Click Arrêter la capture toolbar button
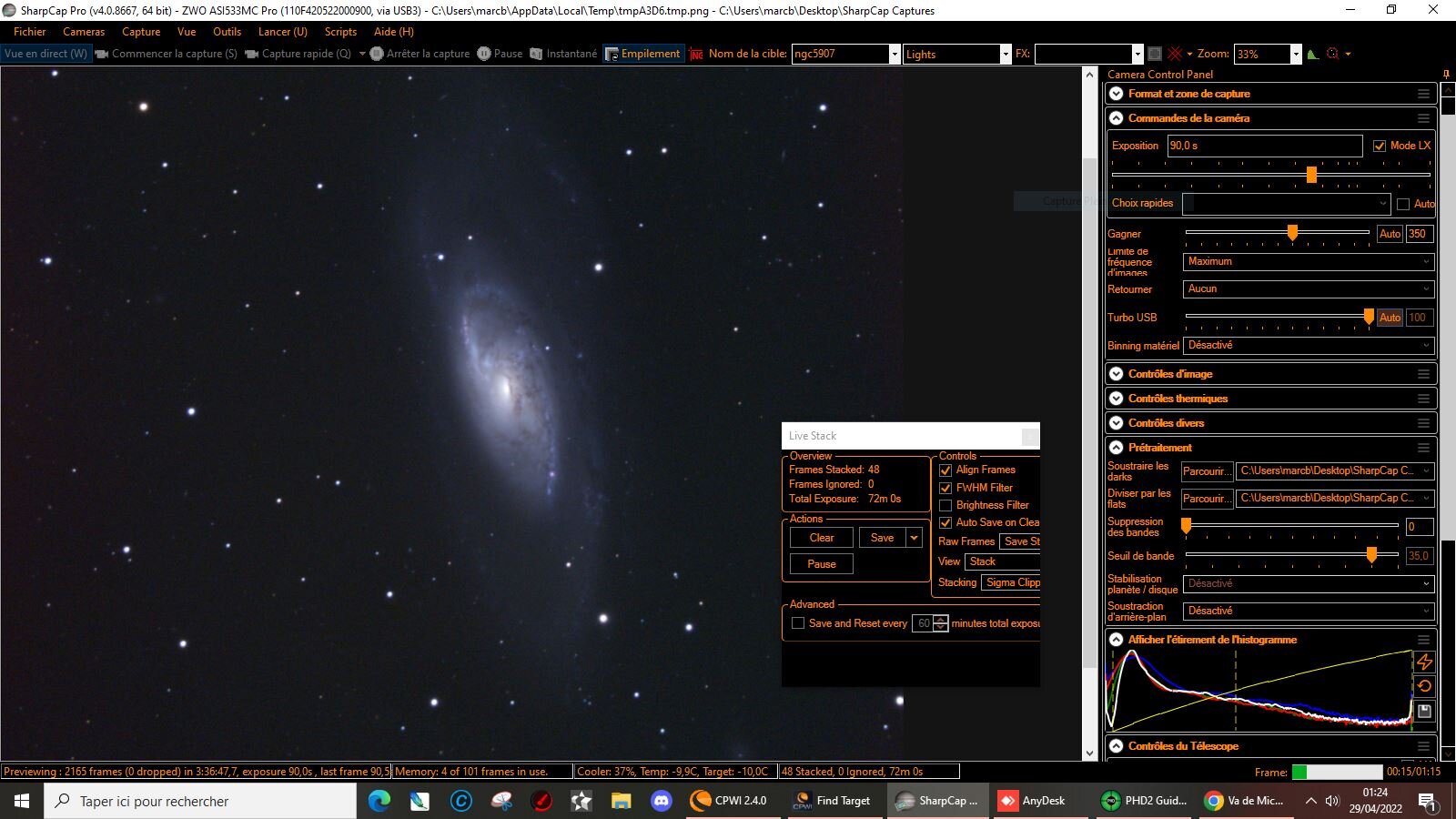The width and height of the screenshot is (1456, 819). pos(420,54)
